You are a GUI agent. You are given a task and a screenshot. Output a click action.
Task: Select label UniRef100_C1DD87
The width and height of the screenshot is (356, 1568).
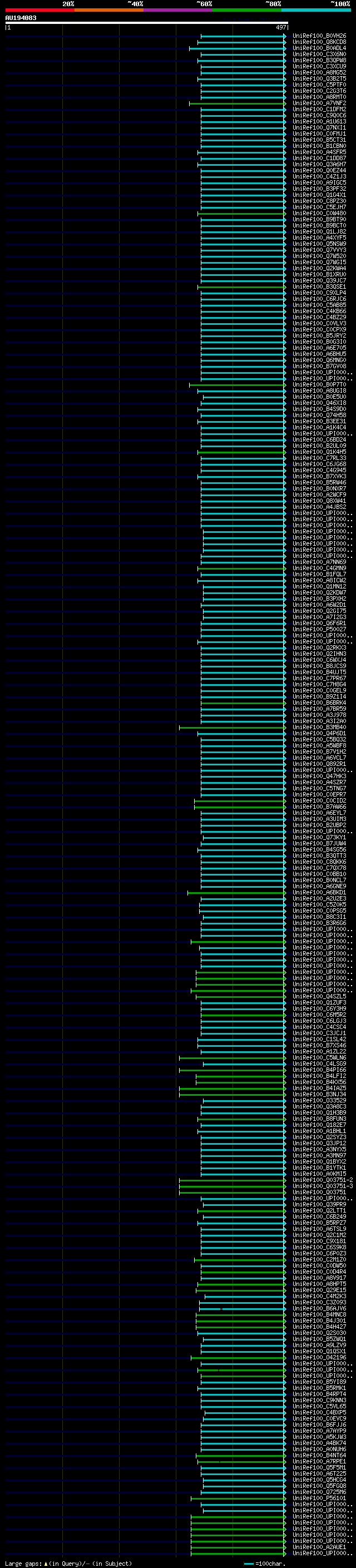[x=319, y=159]
